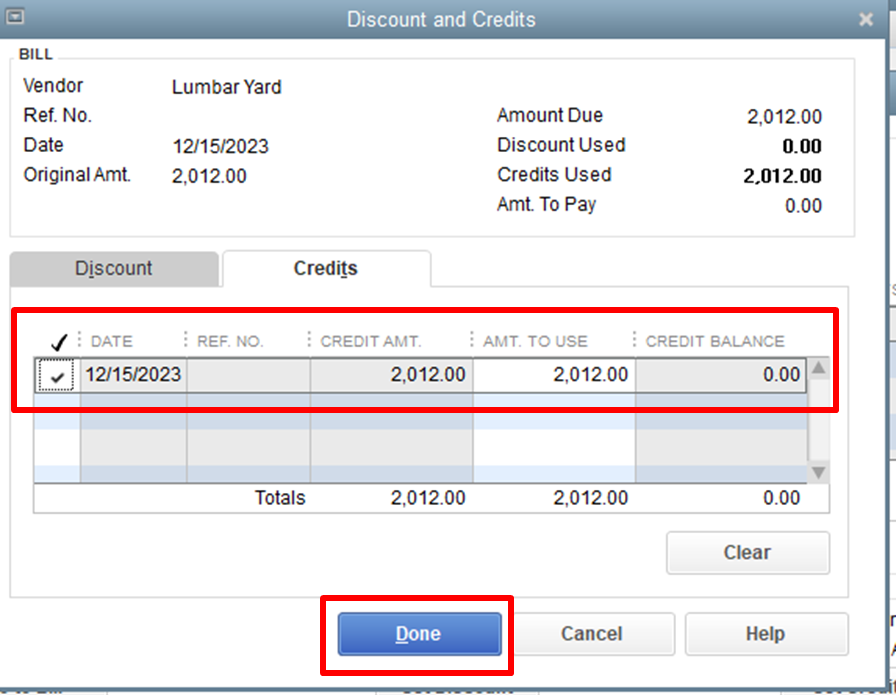Select the 12/15/2023 date cell in credits
Image resolution: width=896 pixels, height=695 pixels.
coord(133,375)
